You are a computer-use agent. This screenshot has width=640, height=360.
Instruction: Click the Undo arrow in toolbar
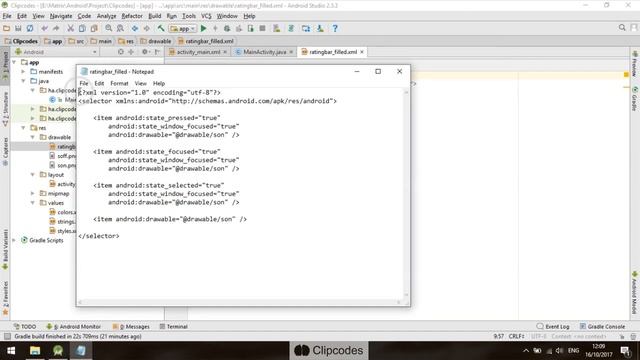pos(44,29)
